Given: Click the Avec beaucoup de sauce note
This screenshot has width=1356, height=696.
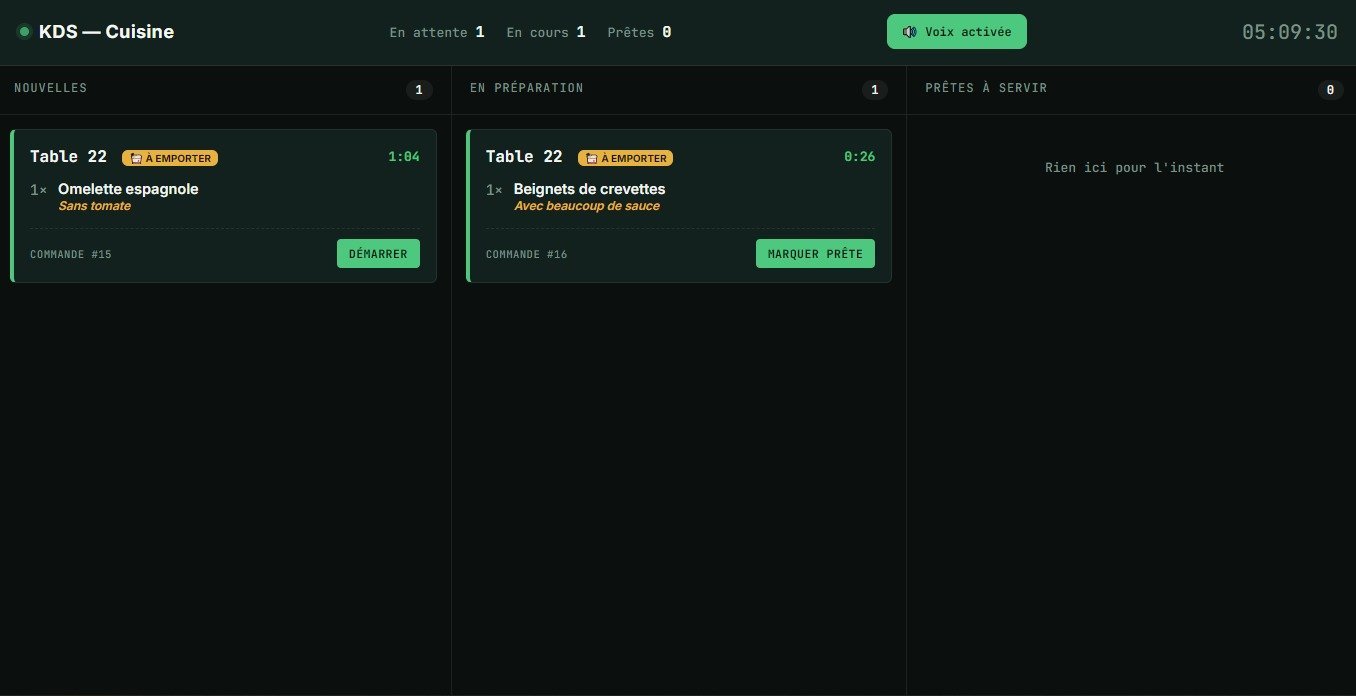Looking at the screenshot, I should pyautogui.click(x=586, y=206).
